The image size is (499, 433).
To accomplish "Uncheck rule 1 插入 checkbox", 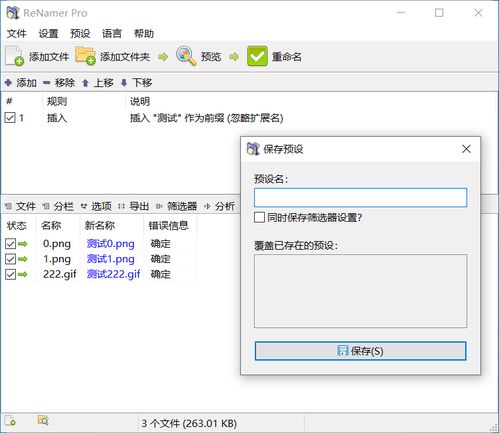I will [x=10, y=118].
